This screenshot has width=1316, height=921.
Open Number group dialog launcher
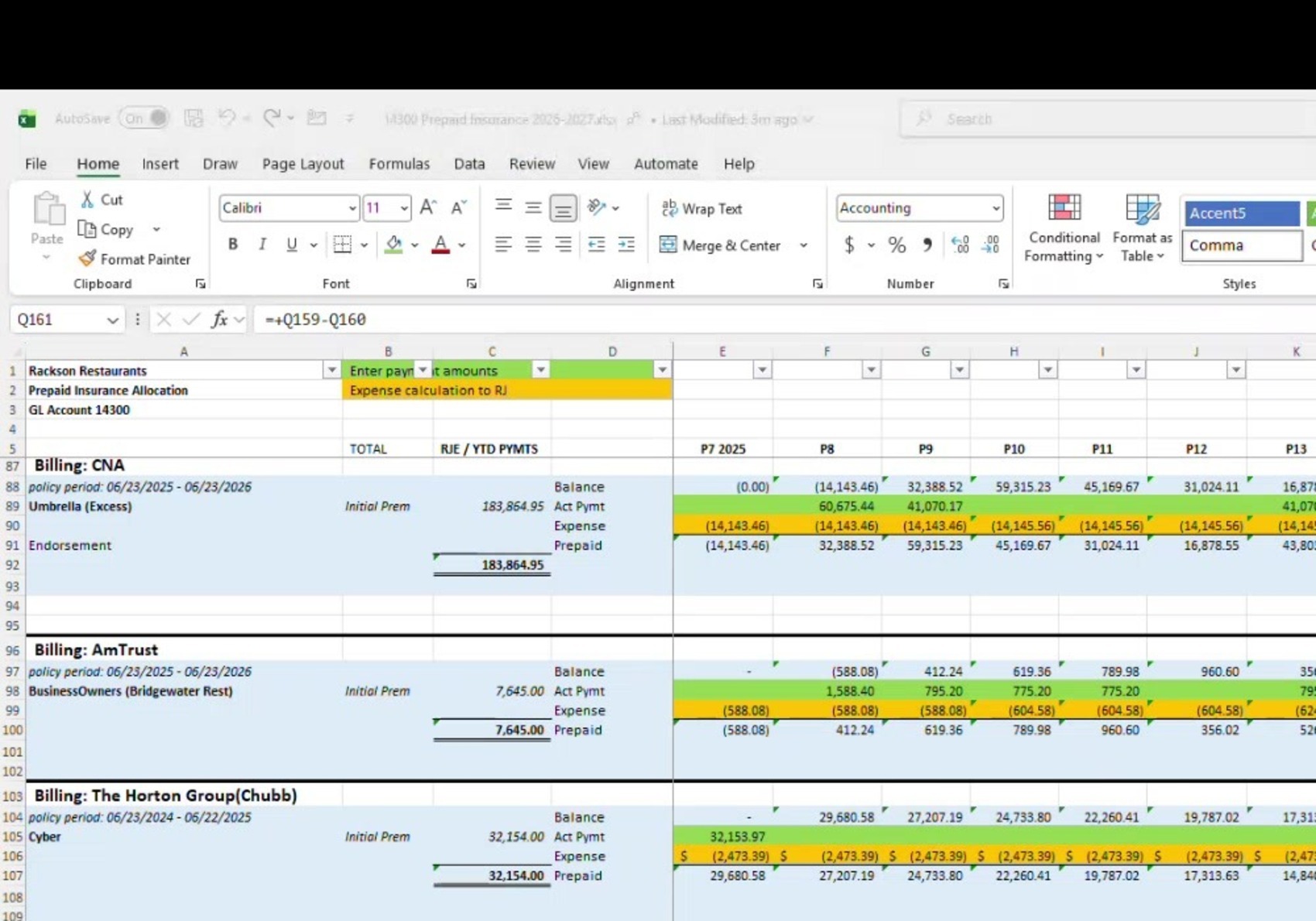[1003, 284]
